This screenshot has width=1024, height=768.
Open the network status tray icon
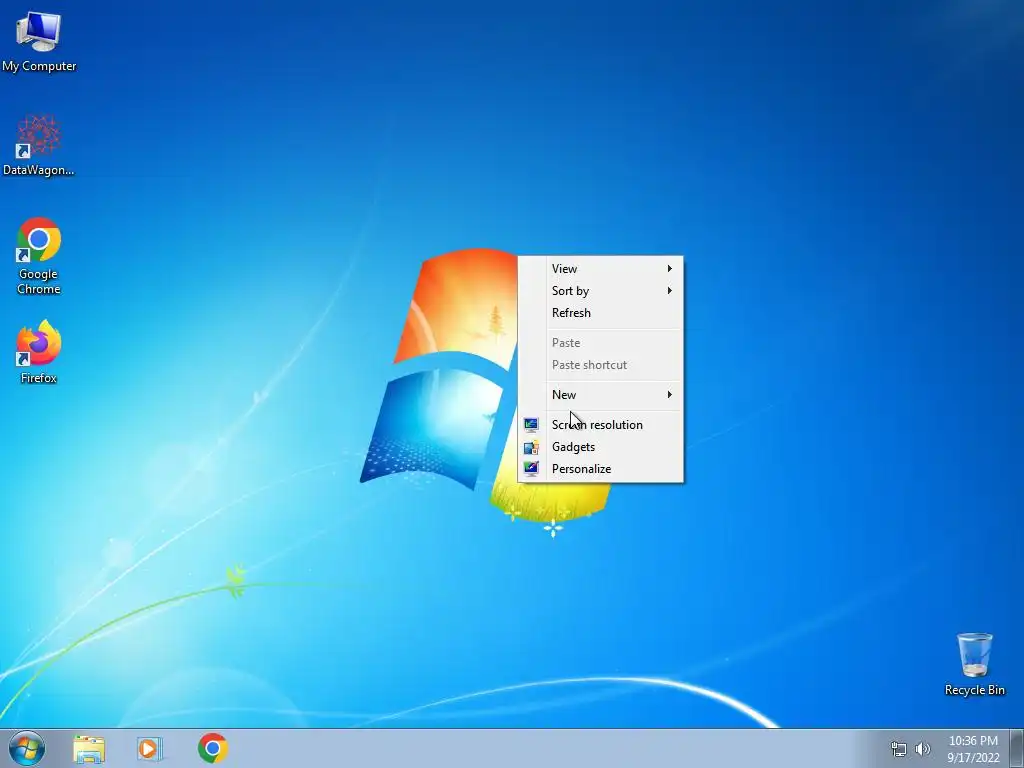tap(899, 749)
